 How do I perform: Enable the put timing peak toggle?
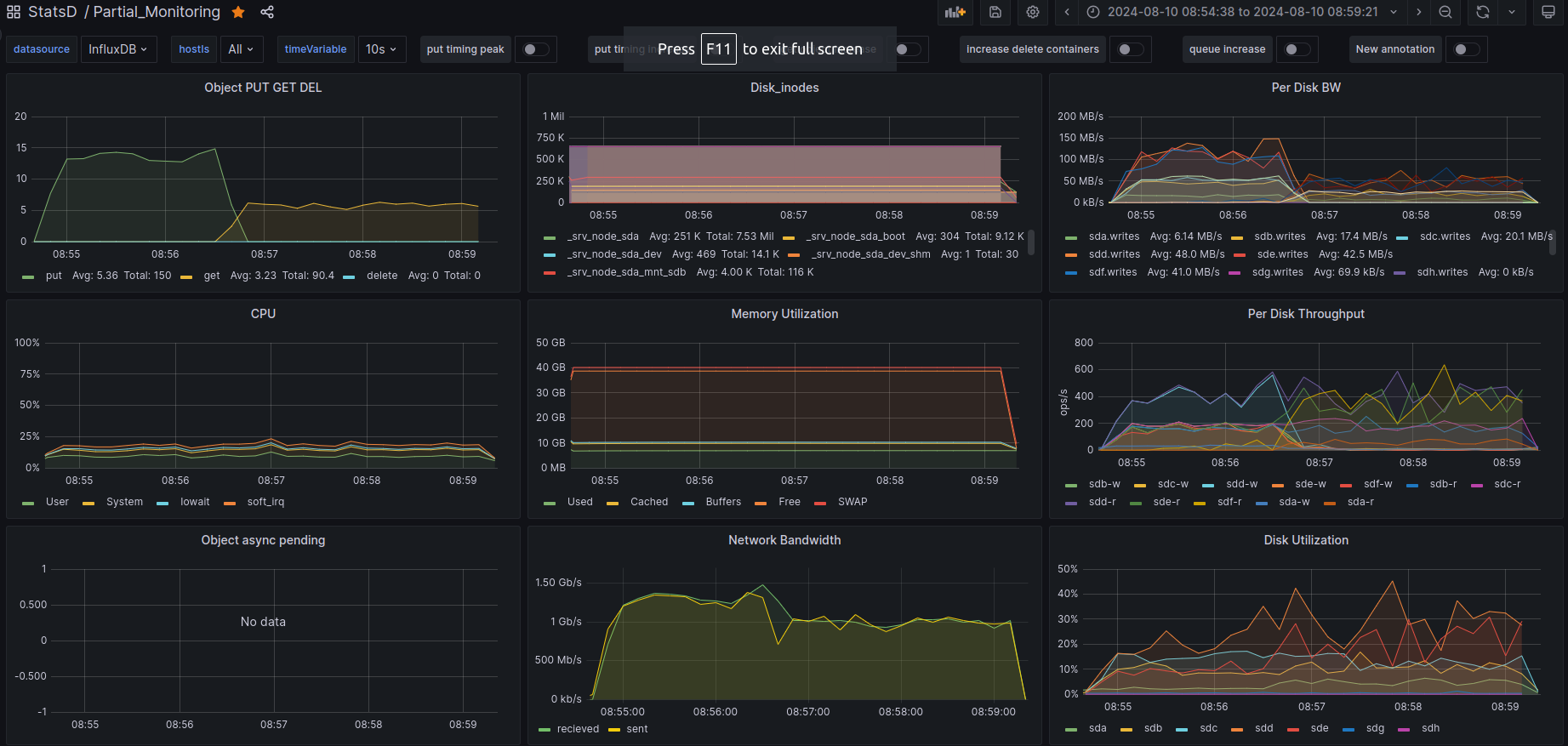535,49
